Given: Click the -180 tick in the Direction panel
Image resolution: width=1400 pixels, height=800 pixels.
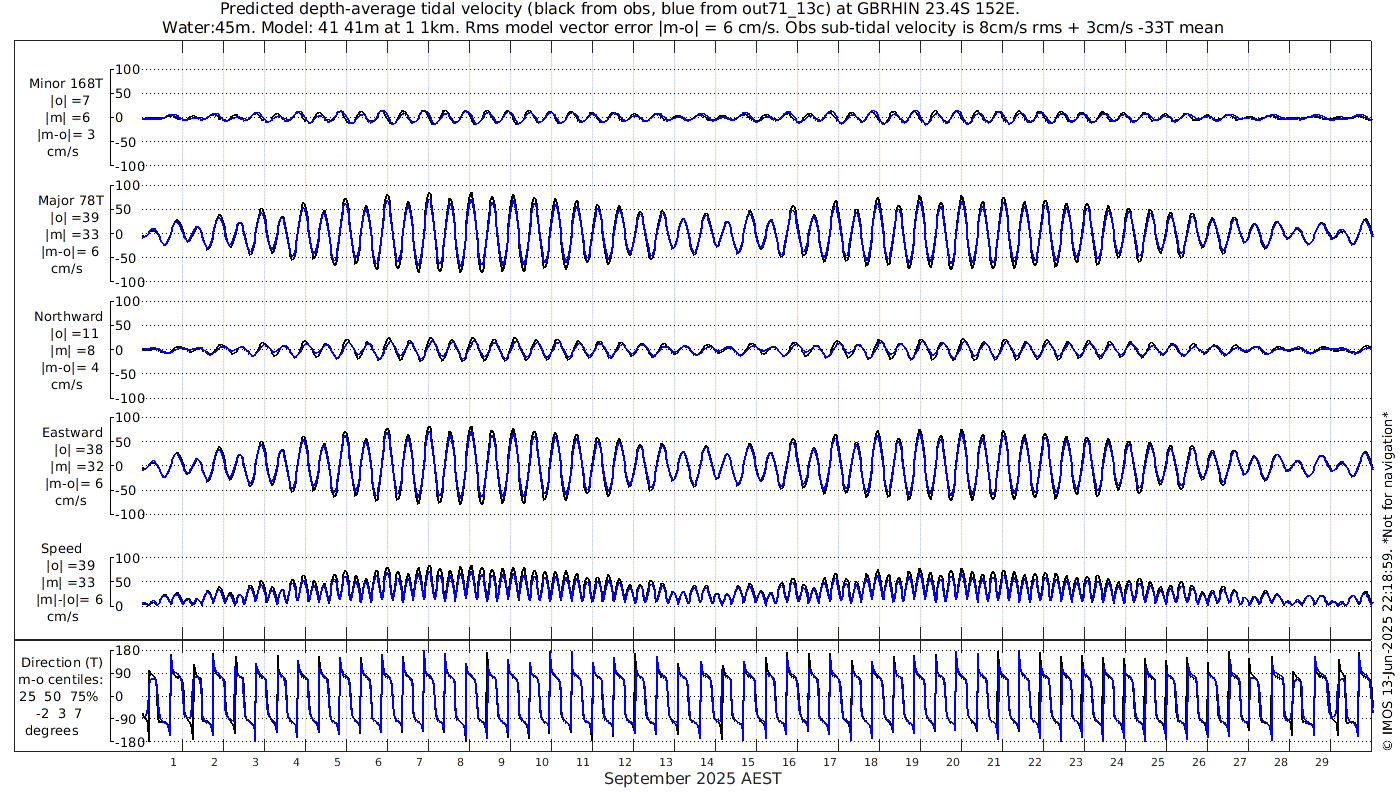Looking at the screenshot, I should (123, 743).
